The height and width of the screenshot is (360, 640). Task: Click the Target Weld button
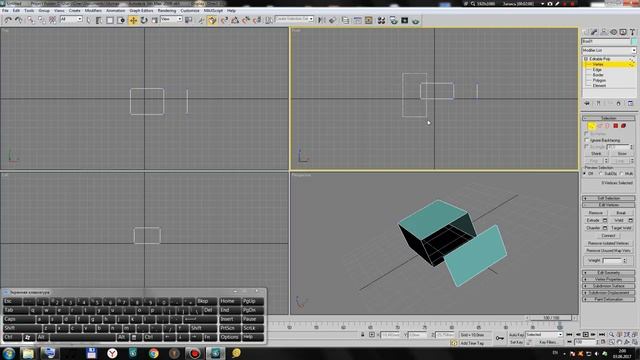pyautogui.click(x=621, y=228)
